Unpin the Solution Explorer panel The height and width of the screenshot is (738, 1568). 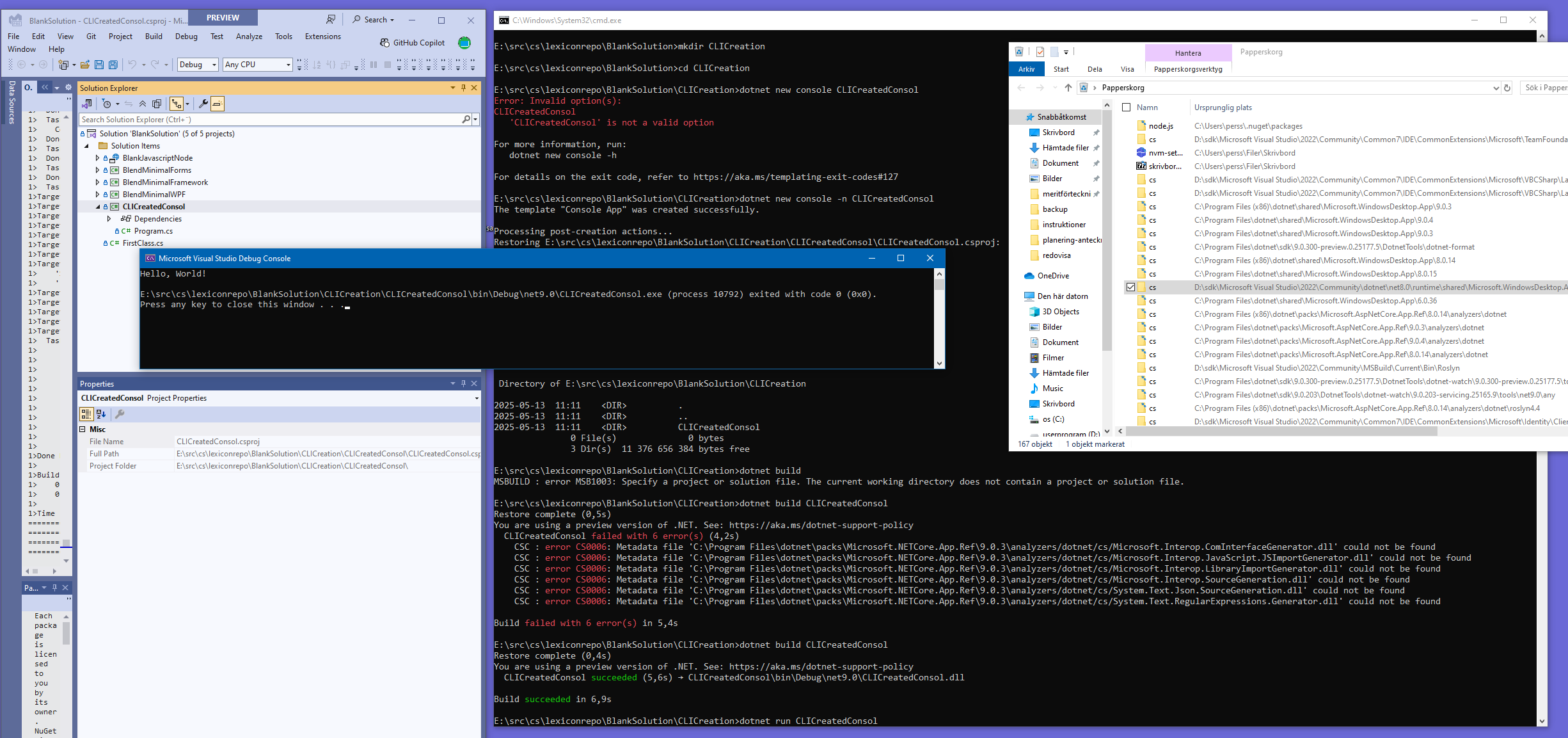pos(464,88)
